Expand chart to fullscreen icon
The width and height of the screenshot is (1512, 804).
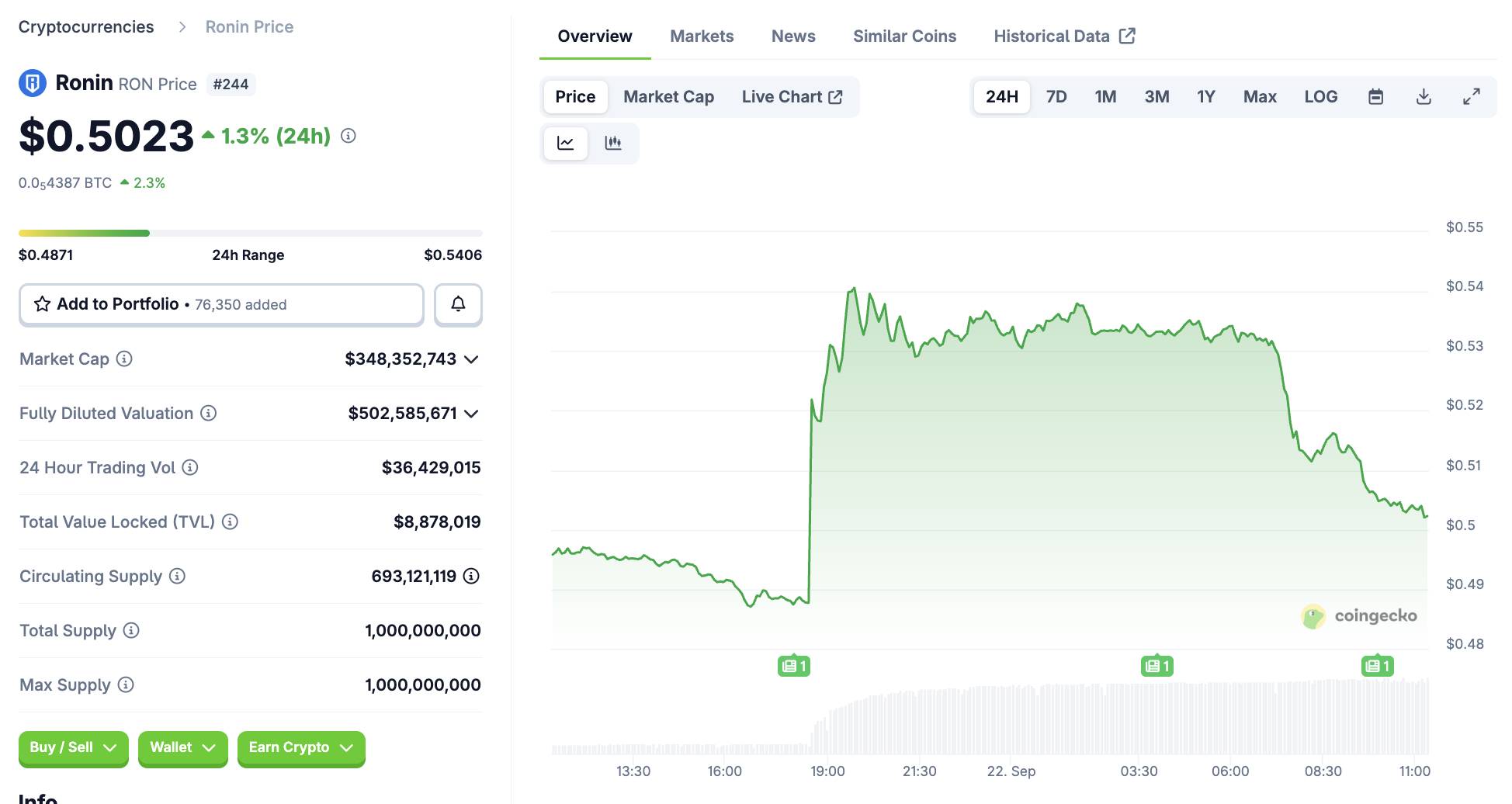[1472, 97]
